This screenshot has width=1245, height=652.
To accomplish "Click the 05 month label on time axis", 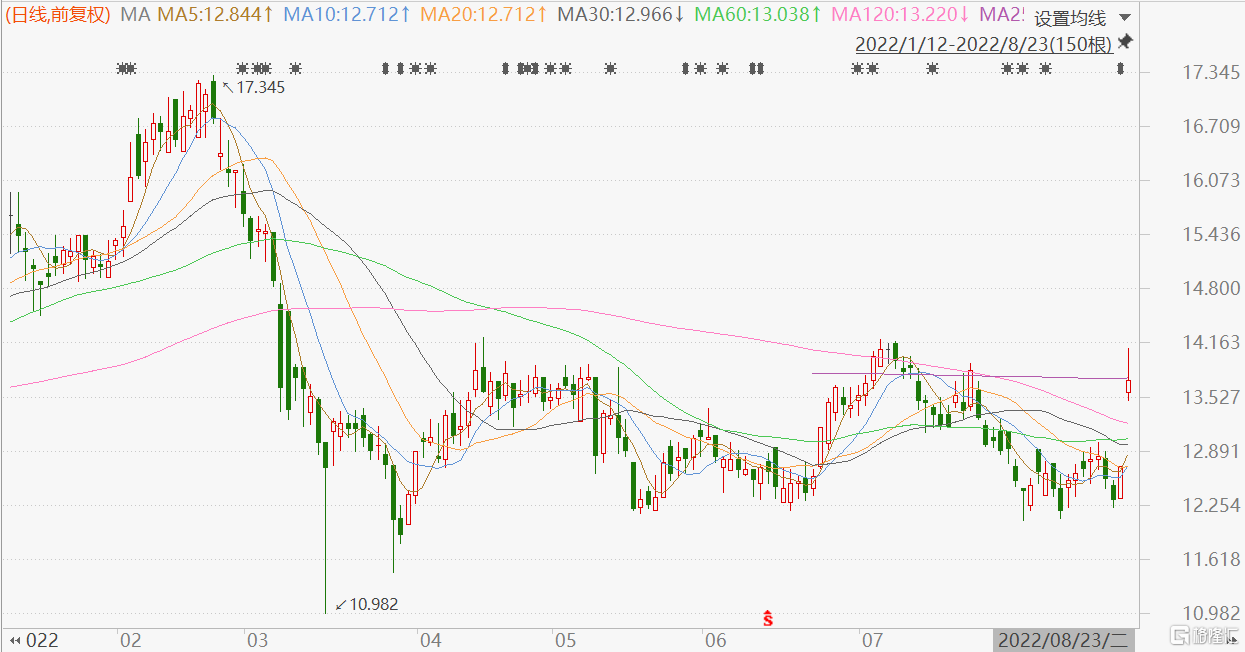I will click(565, 639).
